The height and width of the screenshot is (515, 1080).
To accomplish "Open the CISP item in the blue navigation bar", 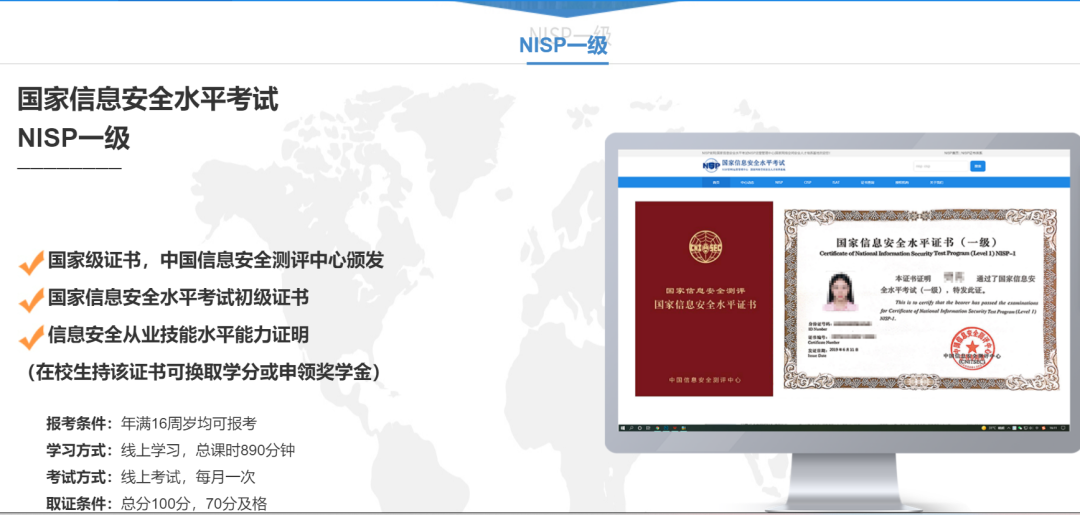I will [807, 182].
